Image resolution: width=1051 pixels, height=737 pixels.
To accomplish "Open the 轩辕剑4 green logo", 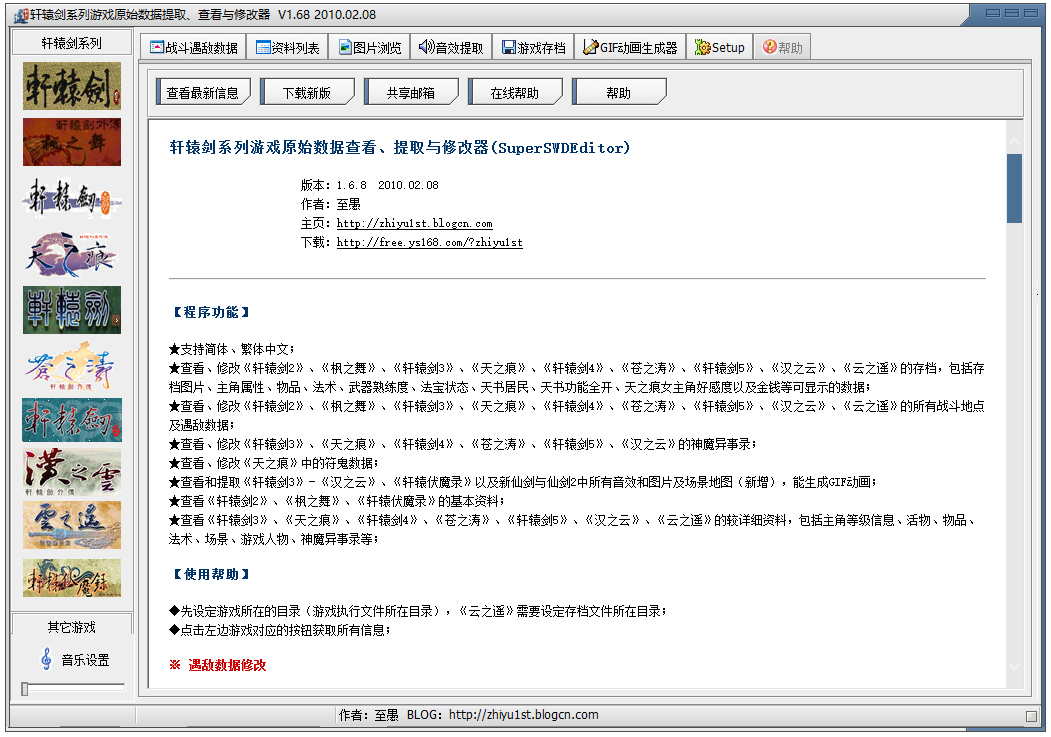I will coord(72,310).
